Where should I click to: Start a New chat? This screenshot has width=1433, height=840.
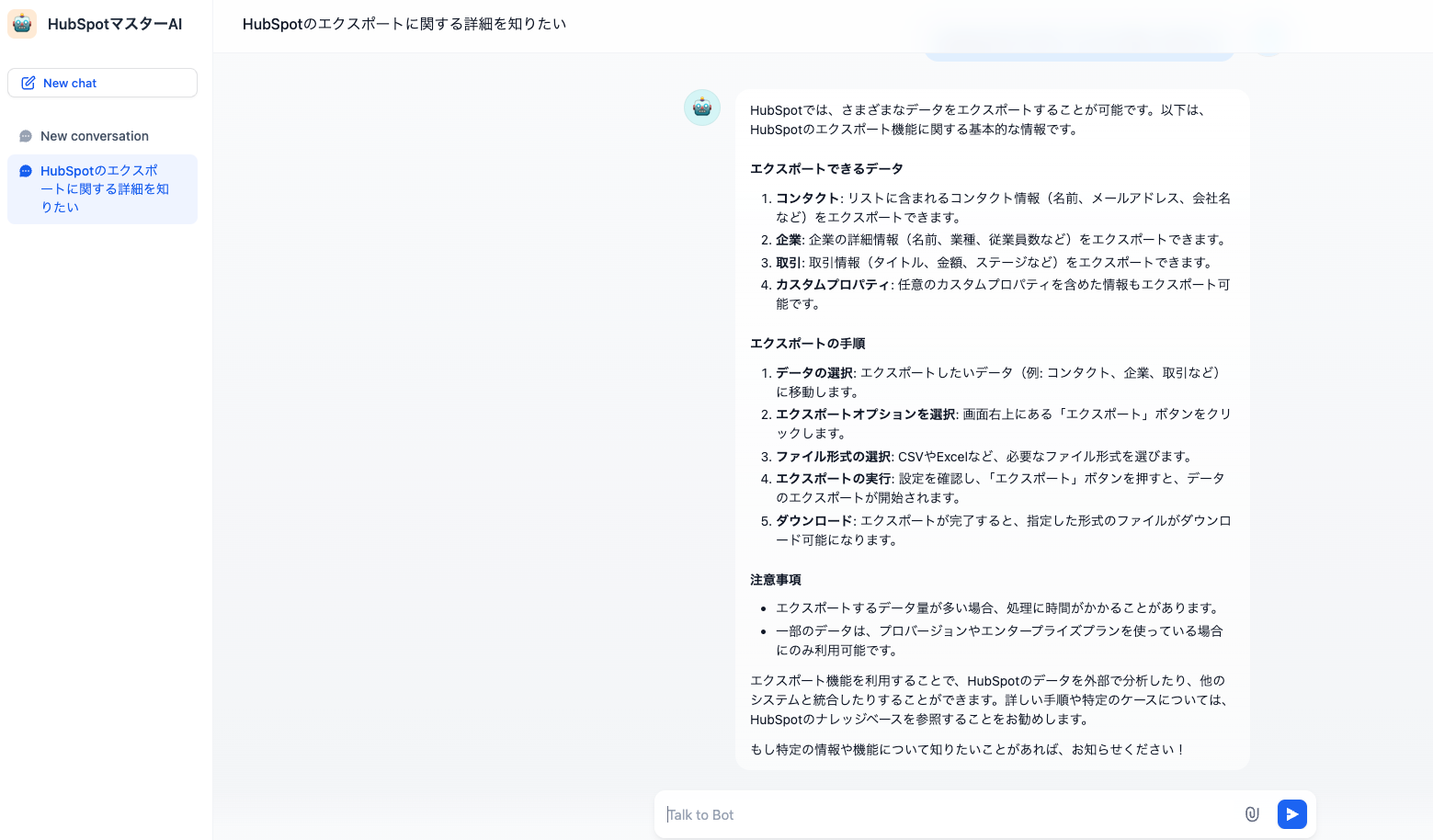pyautogui.click(x=102, y=83)
